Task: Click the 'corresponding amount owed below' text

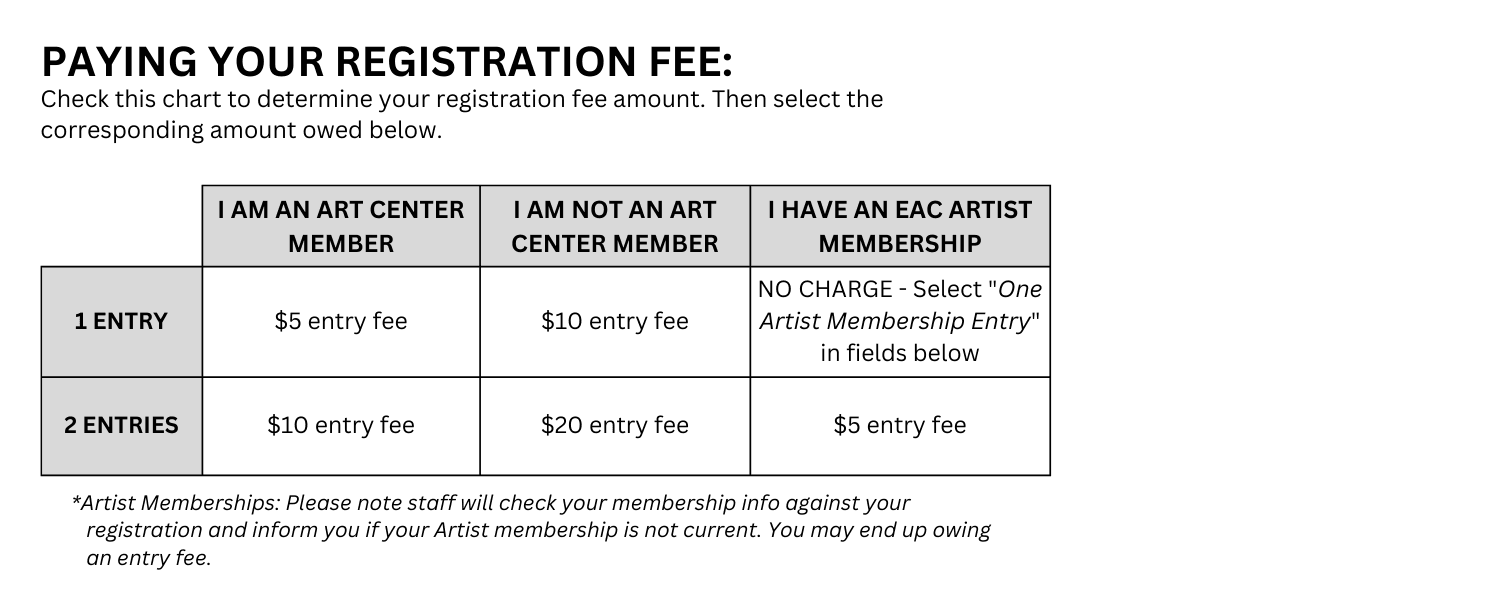Action: tap(241, 131)
